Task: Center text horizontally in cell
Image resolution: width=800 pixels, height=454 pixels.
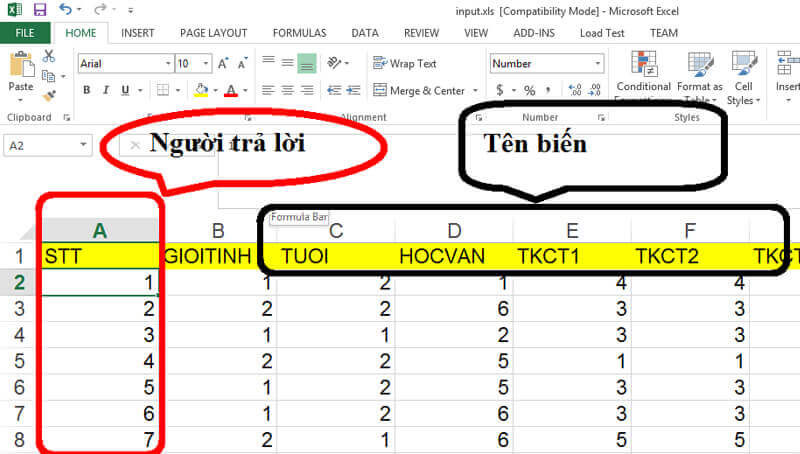Action: [x=288, y=90]
